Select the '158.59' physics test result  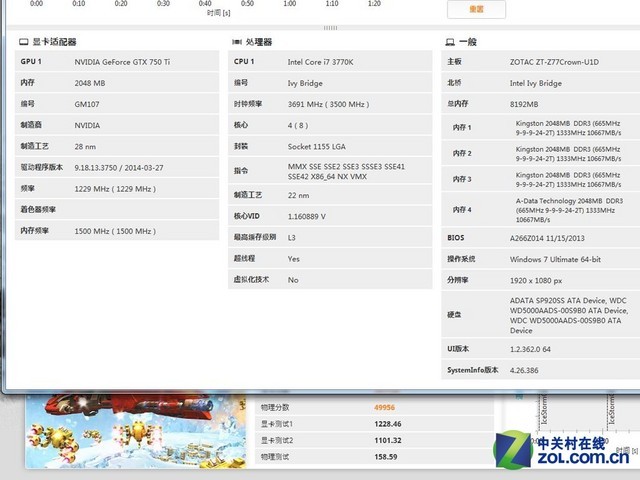pos(386,457)
